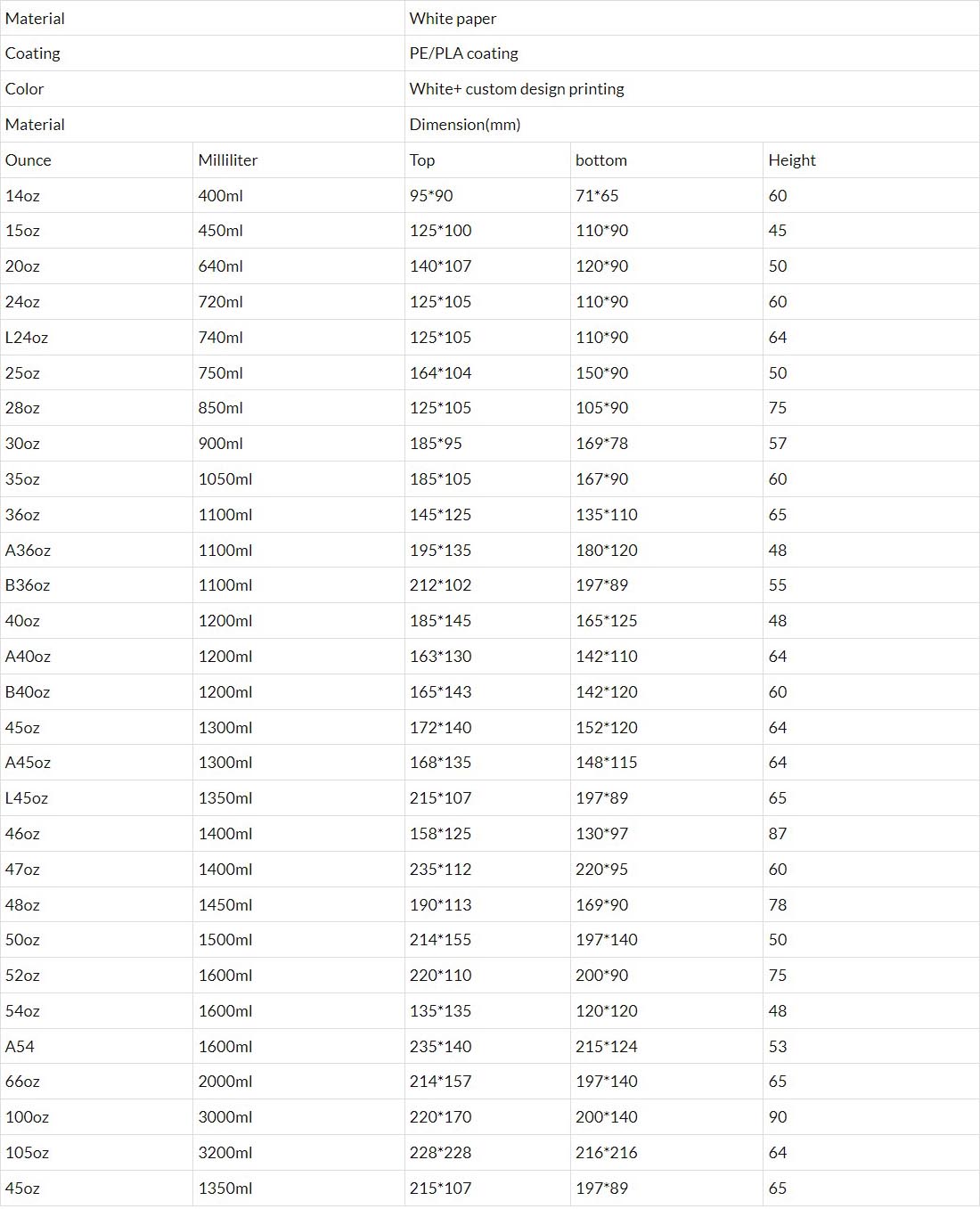The height and width of the screenshot is (1209, 980).
Task: Click the "B40oz" size cell
Action: [x=28, y=692]
